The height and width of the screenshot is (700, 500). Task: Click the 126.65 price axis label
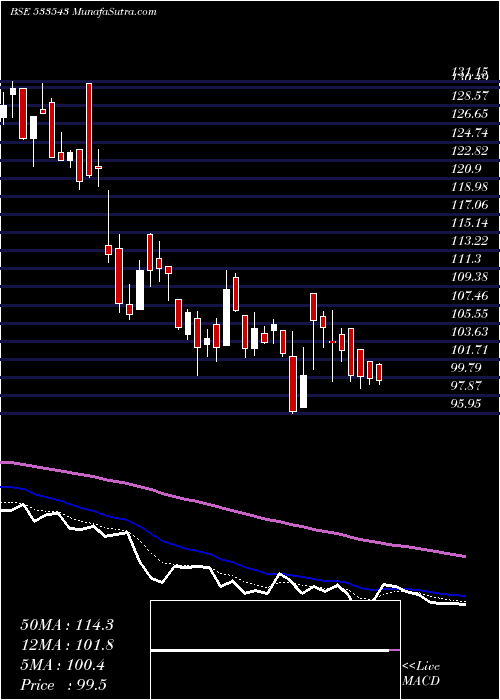pos(470,114)
